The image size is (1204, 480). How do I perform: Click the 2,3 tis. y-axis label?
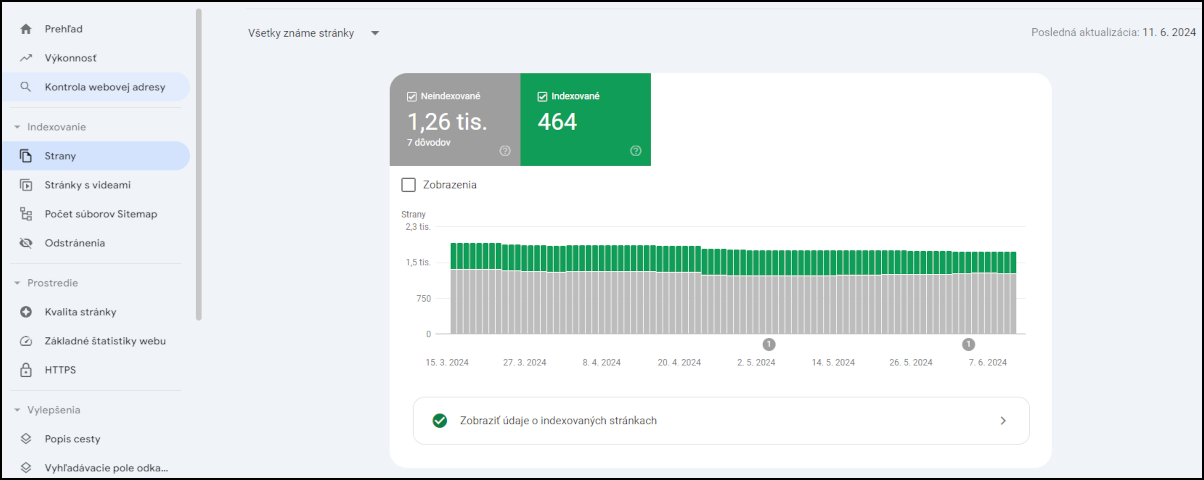[418, 227]
